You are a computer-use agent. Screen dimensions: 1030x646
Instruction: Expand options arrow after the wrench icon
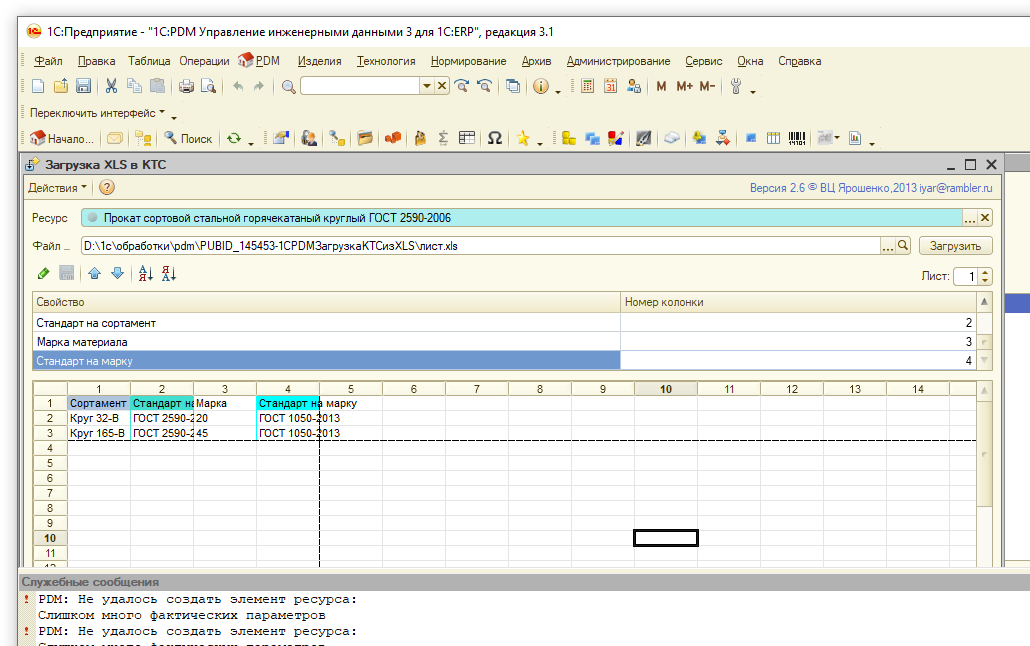click(x=753, y=90)
